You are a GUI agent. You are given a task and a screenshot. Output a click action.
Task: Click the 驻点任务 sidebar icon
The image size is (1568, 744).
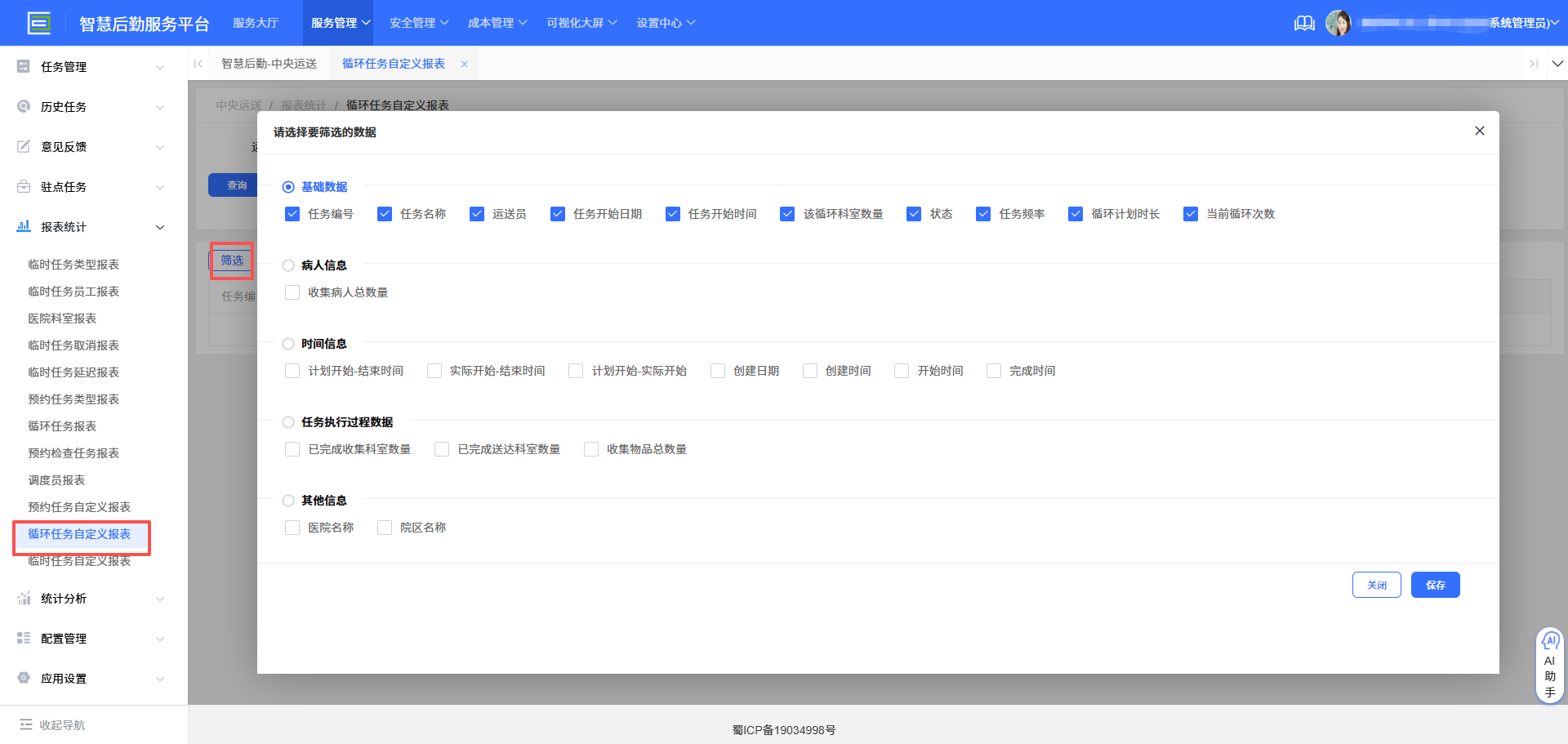23,186
